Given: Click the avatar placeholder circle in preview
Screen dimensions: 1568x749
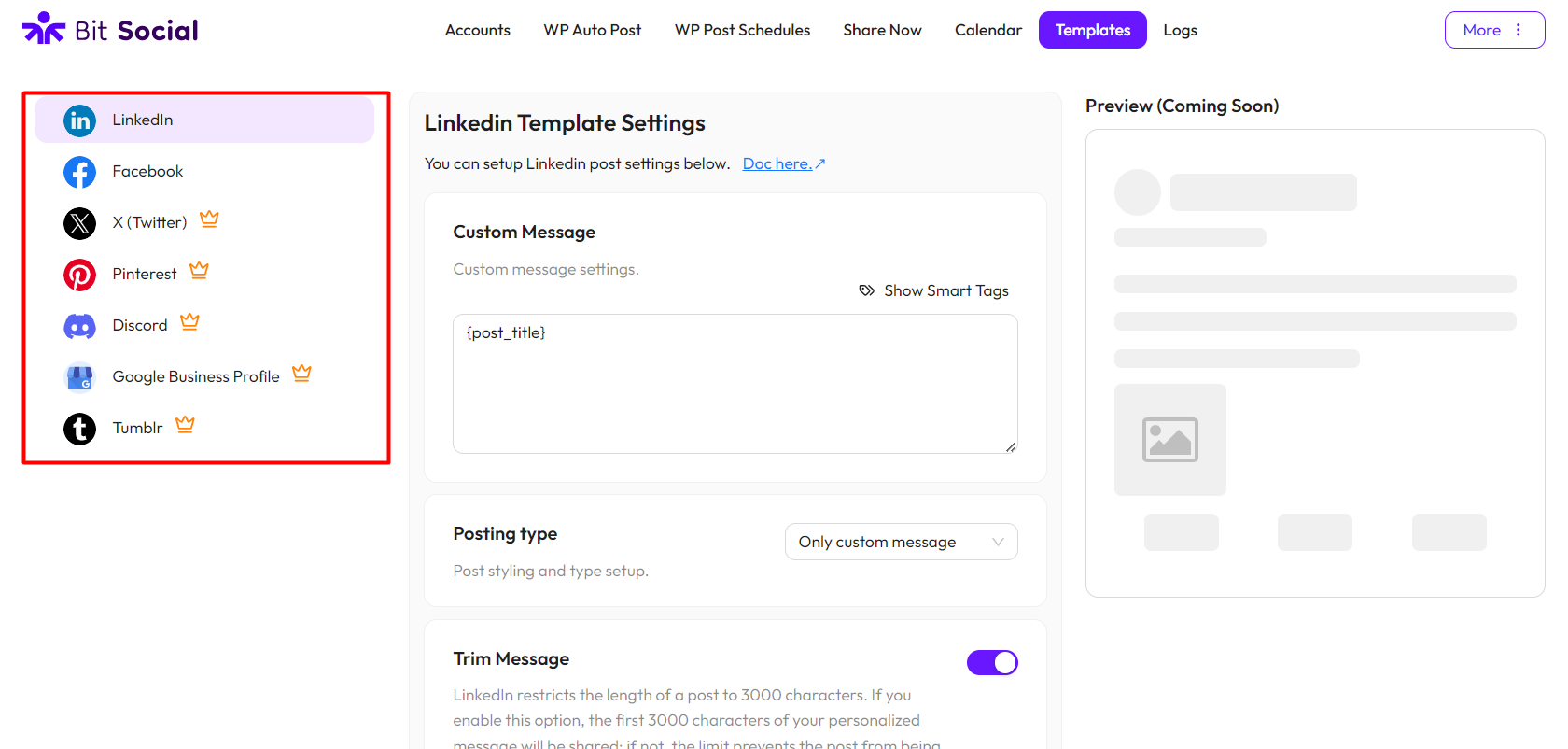Looking at the screenshot, I should click(1138, 192).
